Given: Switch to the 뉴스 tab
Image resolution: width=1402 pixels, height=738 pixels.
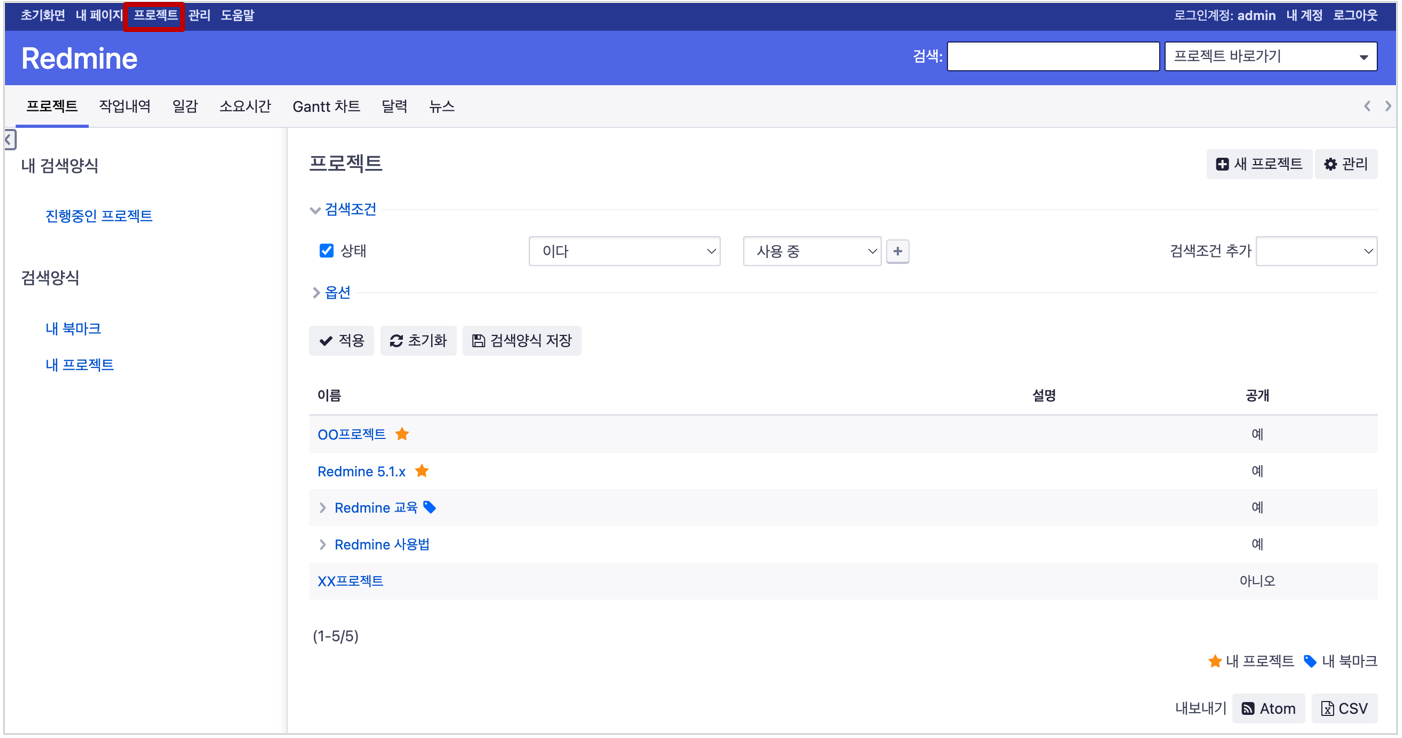Looking at the screenshot, I should (442, 106).
